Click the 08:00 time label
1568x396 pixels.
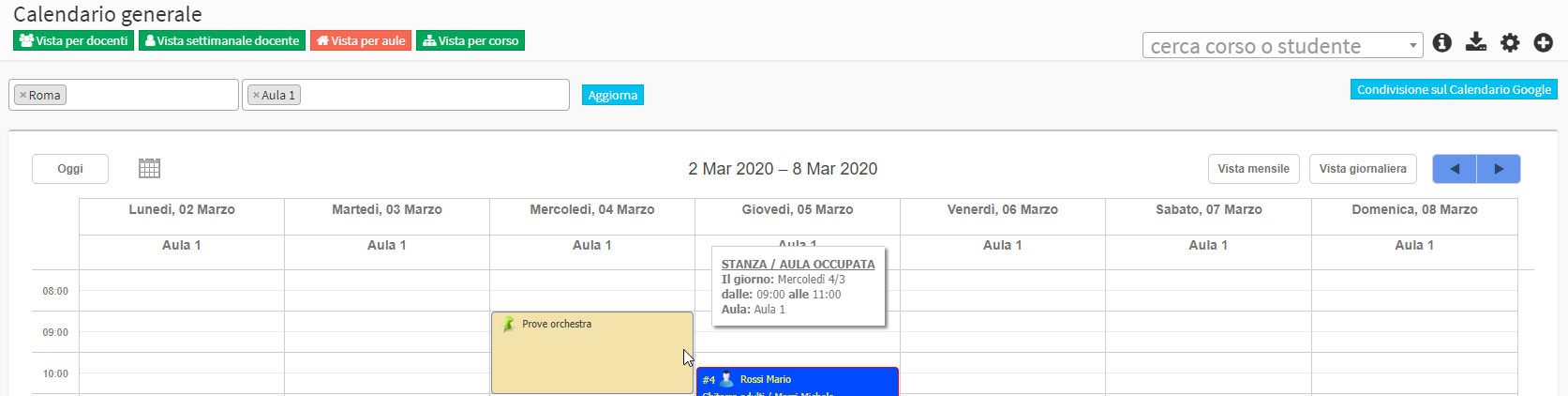[x=55, y=291]
